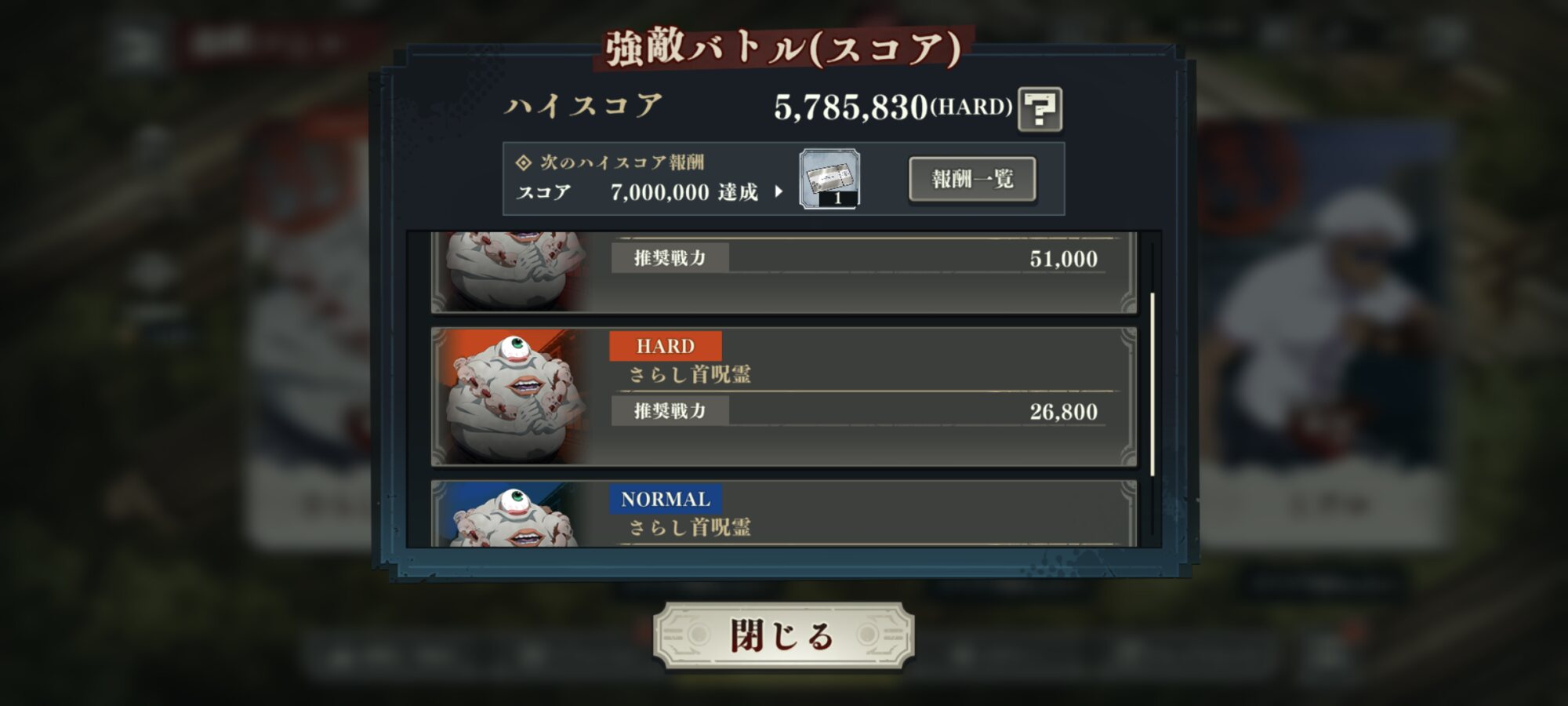Click the stage list scrollbar thumb
The width and height of the screenshot is (1568, 706).
[x=1152, y=384]
